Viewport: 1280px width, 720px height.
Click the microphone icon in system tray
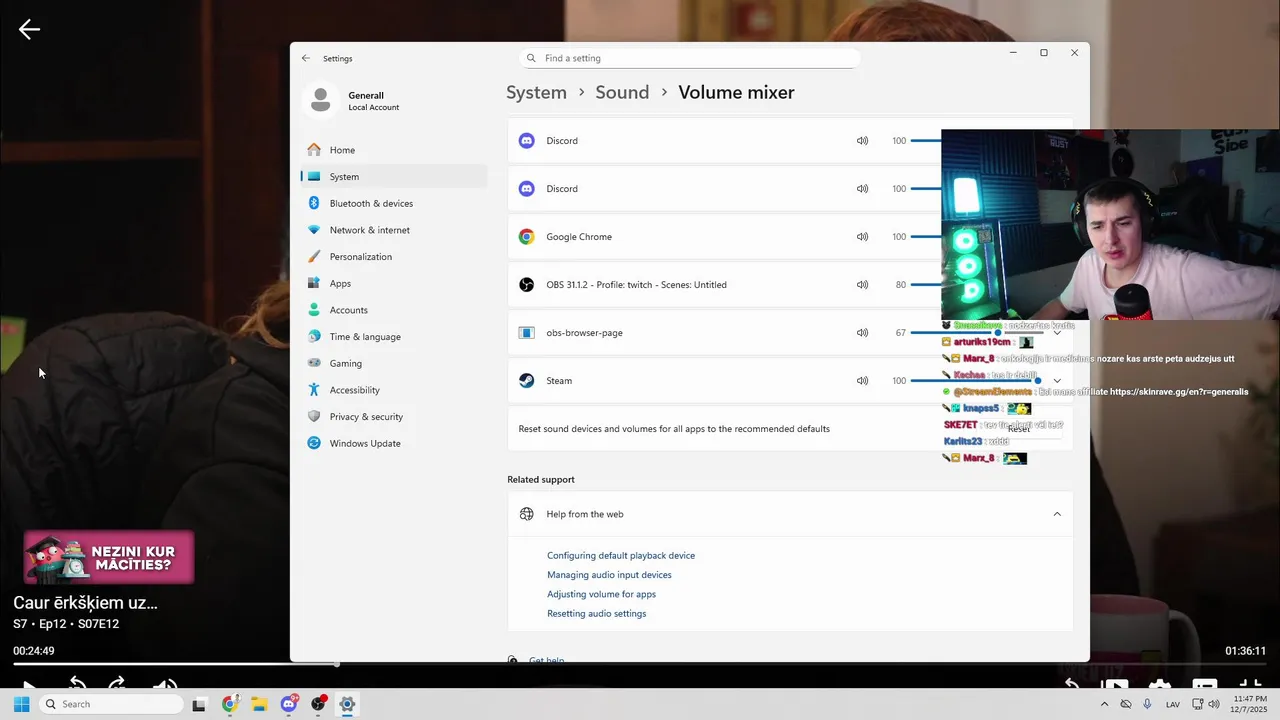(1147, 704)
